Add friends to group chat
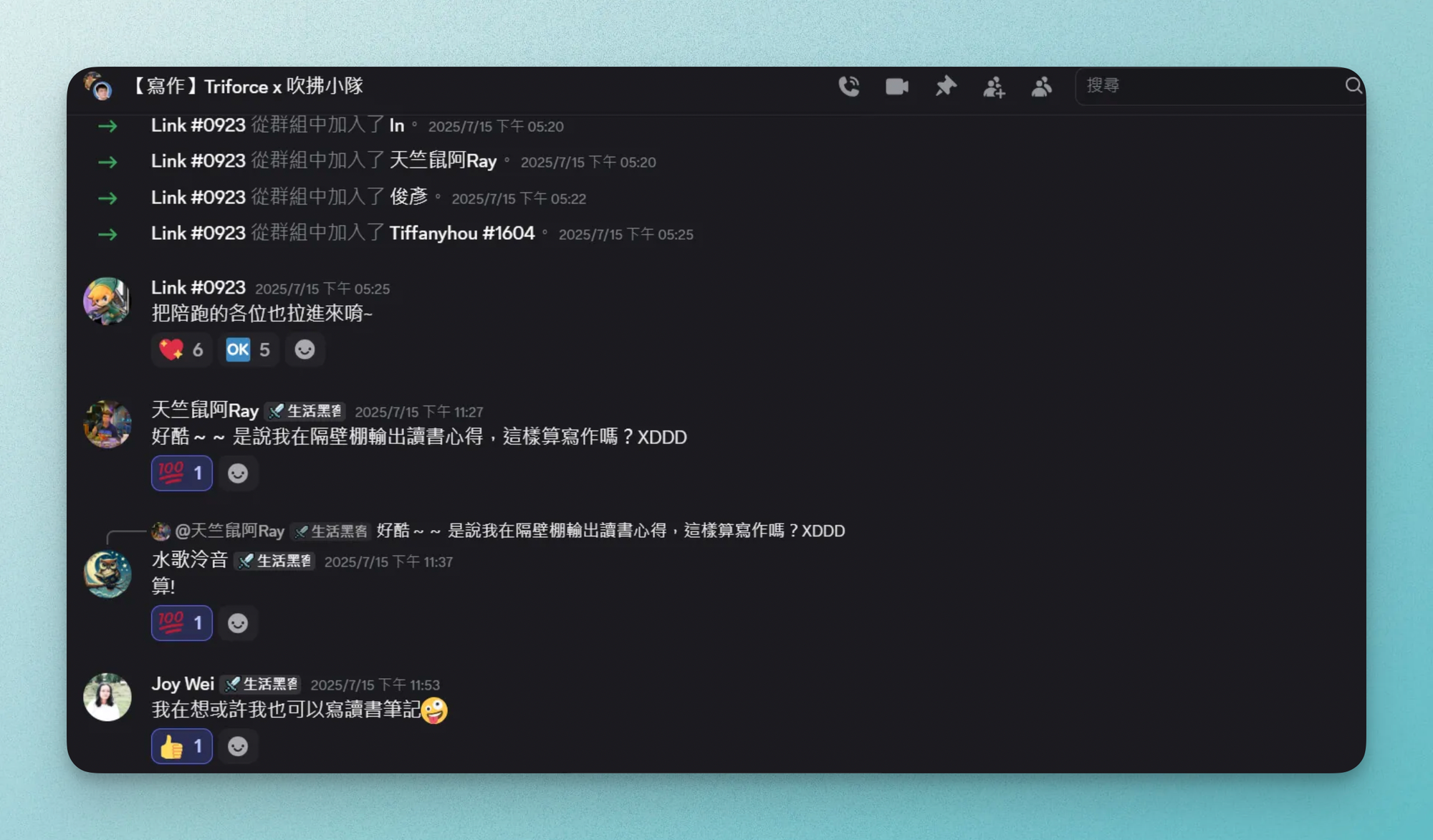The height and width of the screenshot is (840, 1433). coord(994,87)
